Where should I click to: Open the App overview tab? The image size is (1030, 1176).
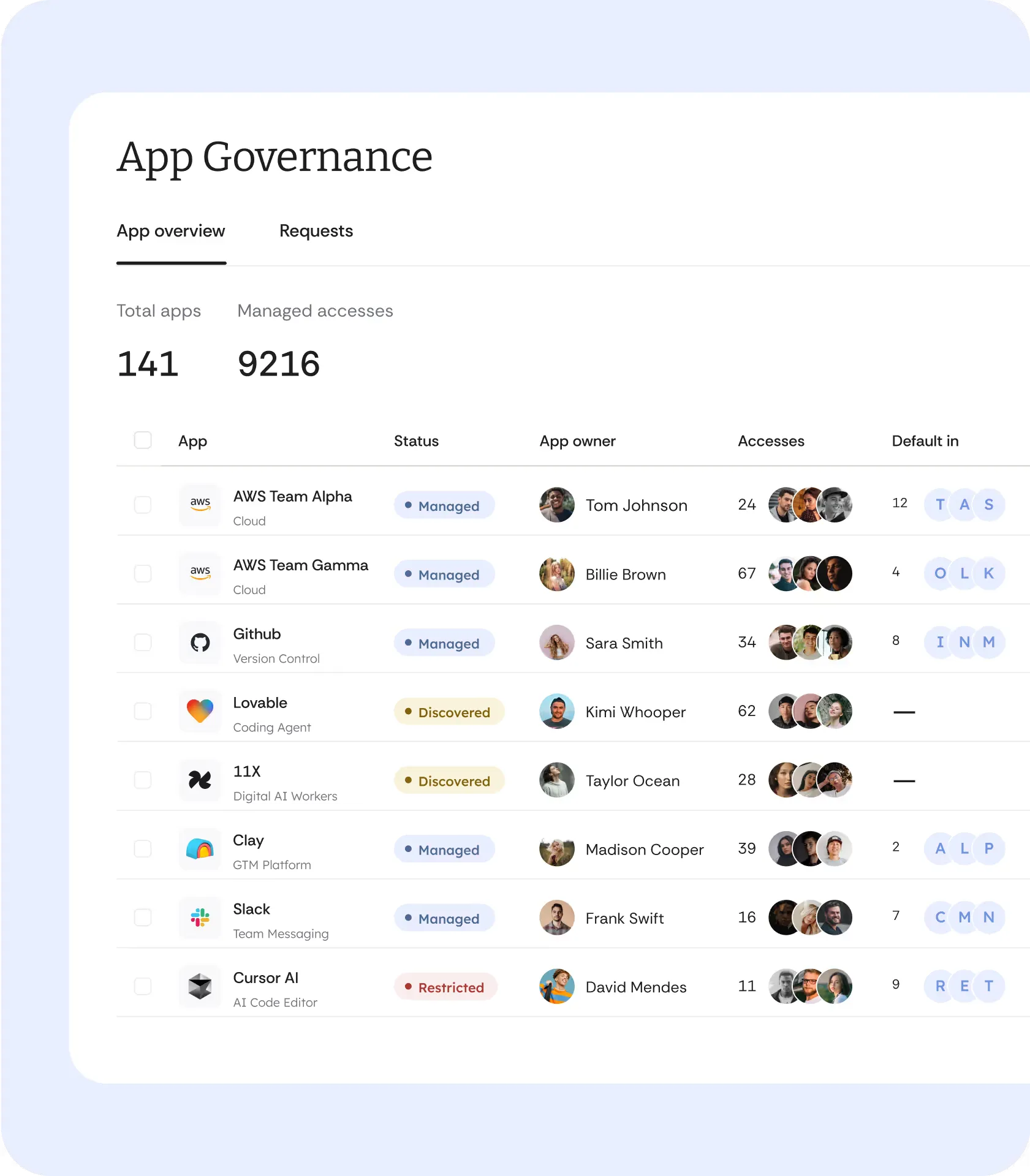click(171, 231)
